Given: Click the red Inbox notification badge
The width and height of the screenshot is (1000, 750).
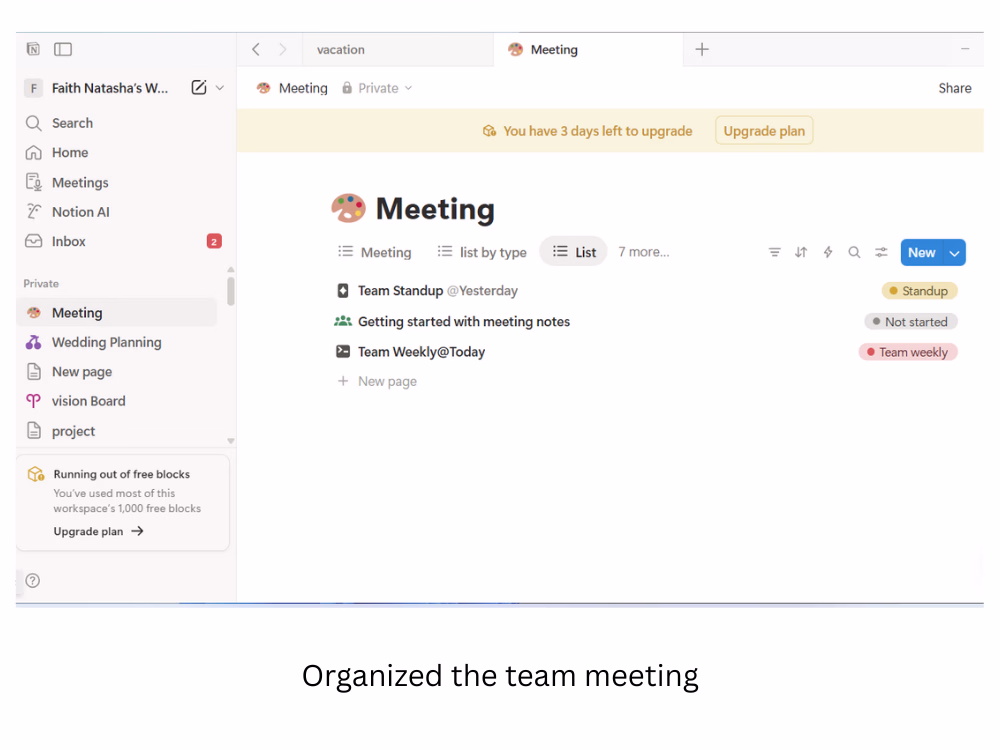Looking at the screenshot, I should coord(214,242).
